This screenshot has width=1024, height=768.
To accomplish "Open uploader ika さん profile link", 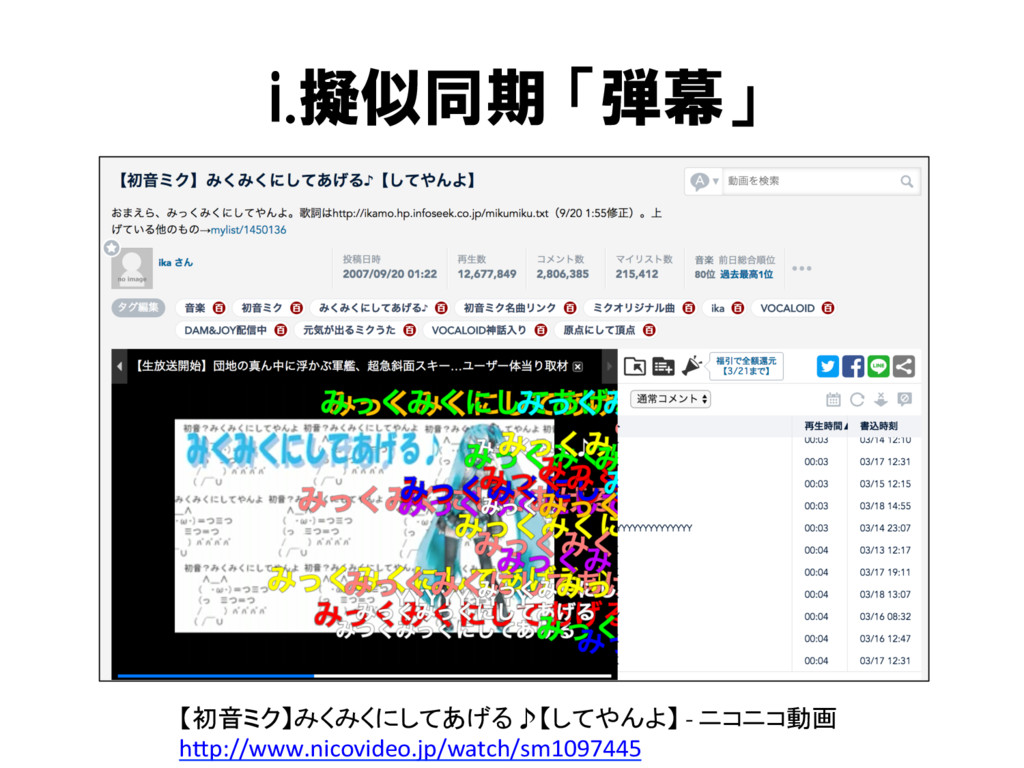I will 175,263.
